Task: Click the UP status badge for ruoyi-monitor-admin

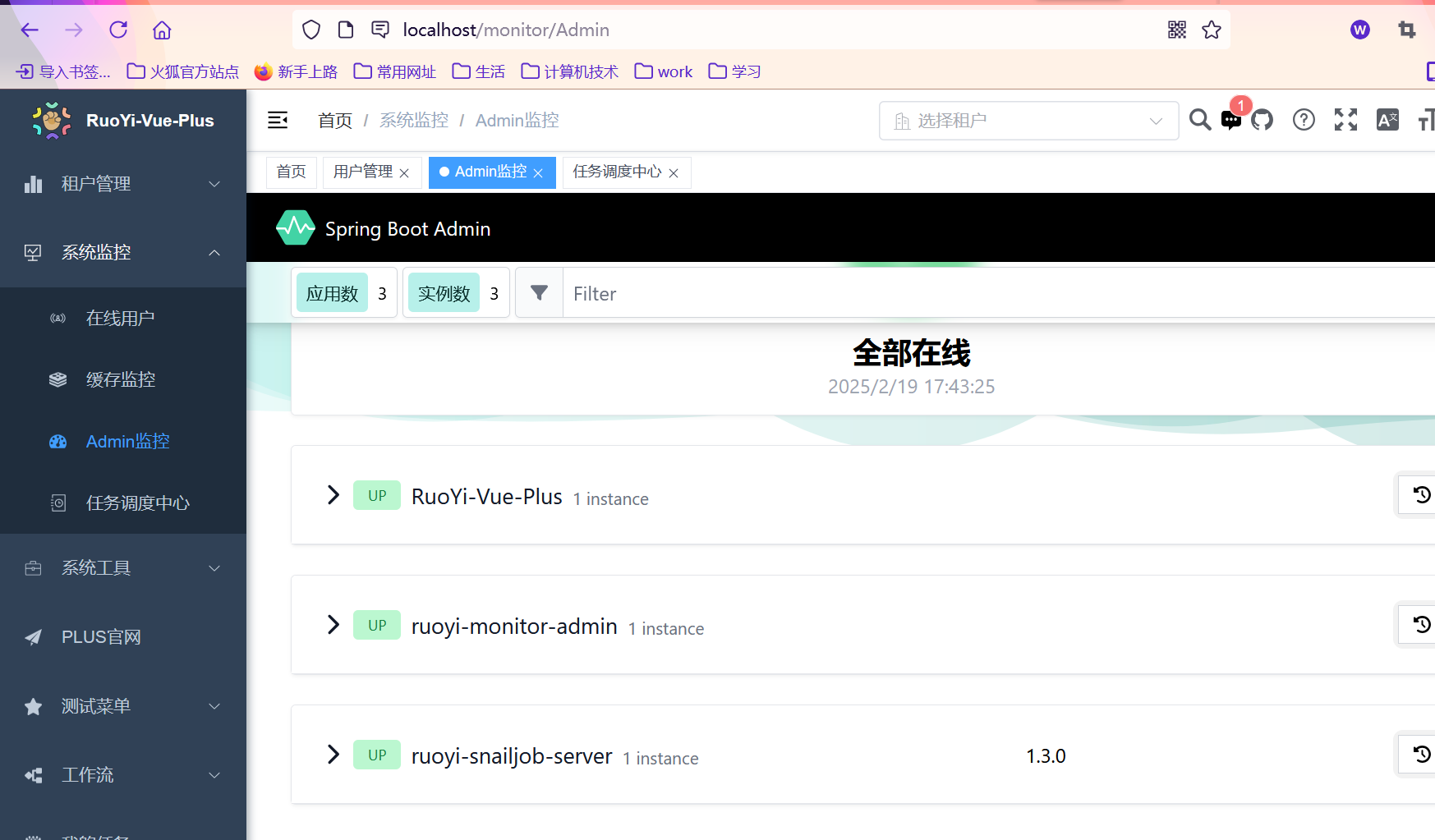Action: [x=377, y=625]
